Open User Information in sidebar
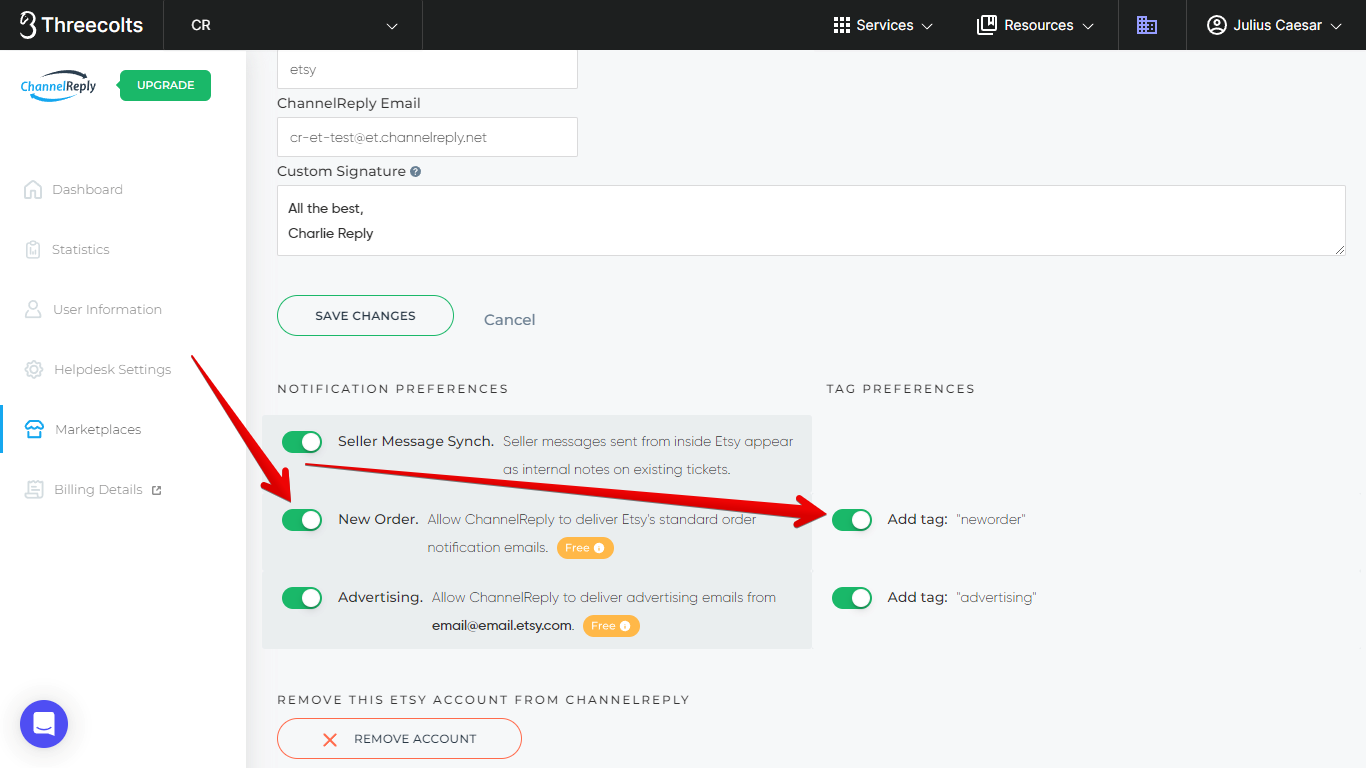 (107, 309)
